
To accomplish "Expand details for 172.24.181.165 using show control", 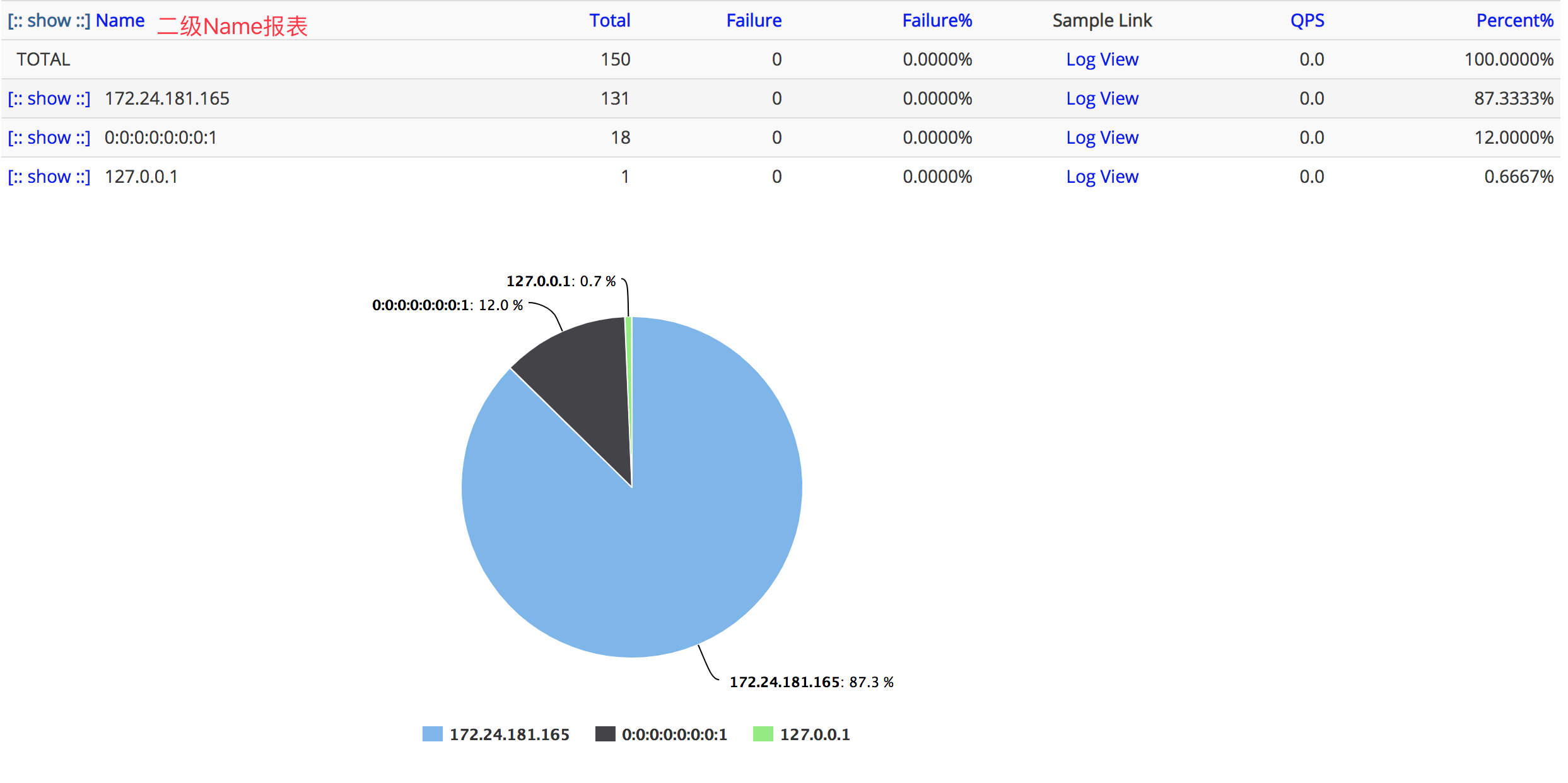I will [x=49, y=98].
